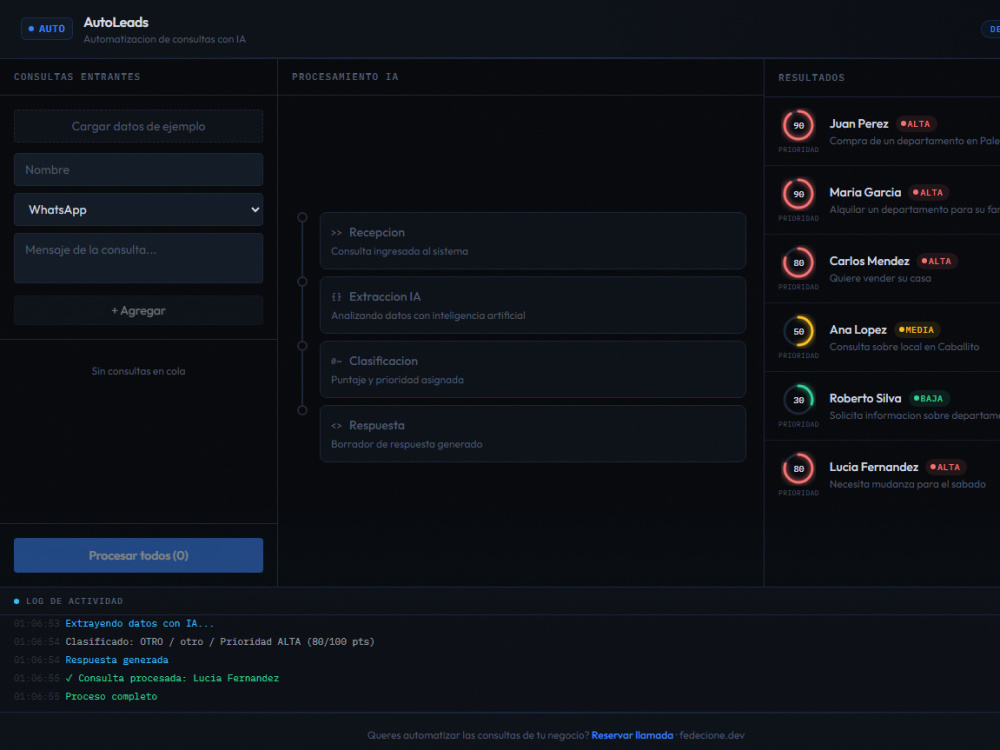Image resolution: width=1000 pixels, height=750 pixels.
Task: Focus the Mensaje de la consulta textarea
Action: (138, 258)
